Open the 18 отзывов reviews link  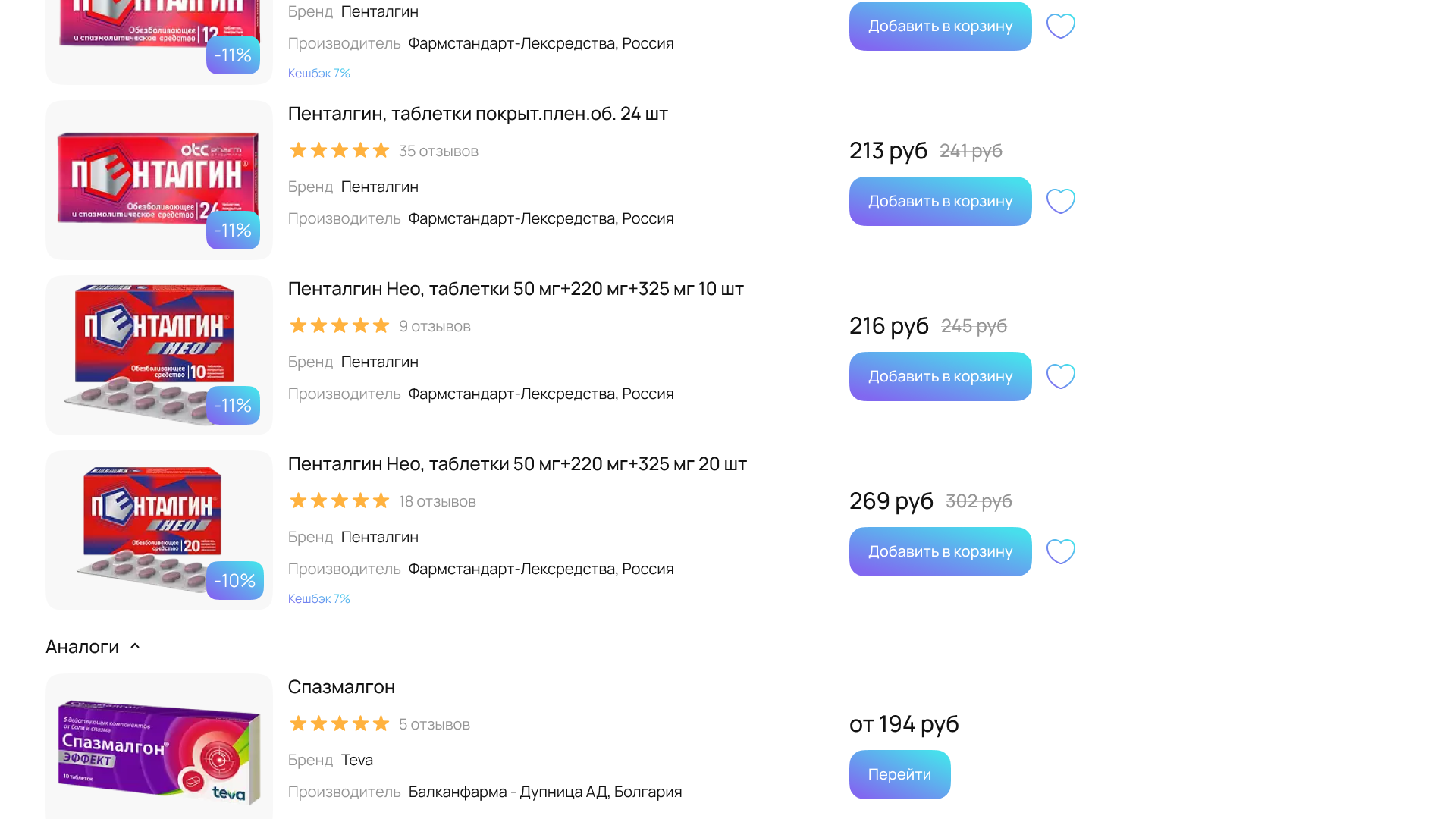[x=437, y=501]
